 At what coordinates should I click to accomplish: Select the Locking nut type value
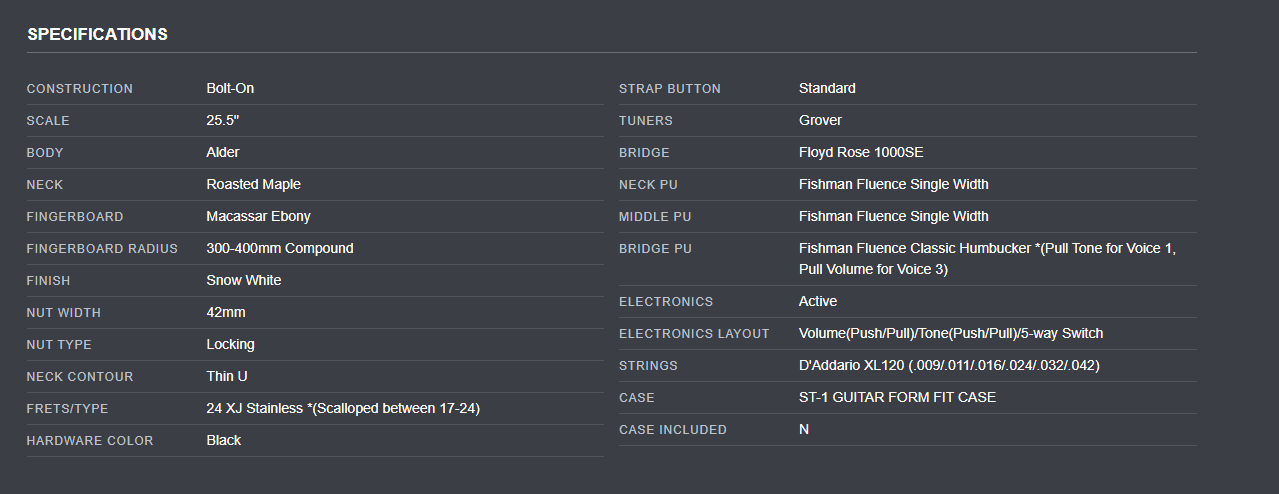[x=230, y=344]
